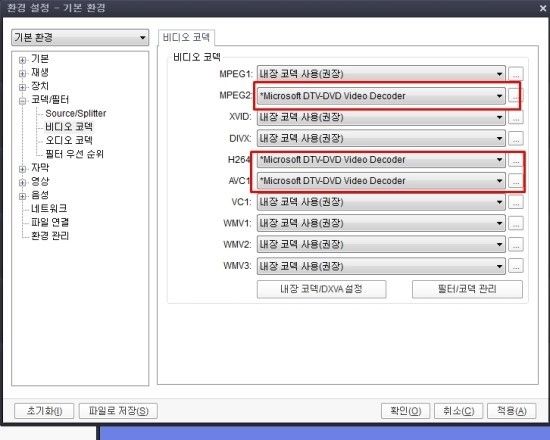This screenshot has height=440, width=550.
Task: Open 네트워크 settings in the tree
Action: tap(49, 208)
